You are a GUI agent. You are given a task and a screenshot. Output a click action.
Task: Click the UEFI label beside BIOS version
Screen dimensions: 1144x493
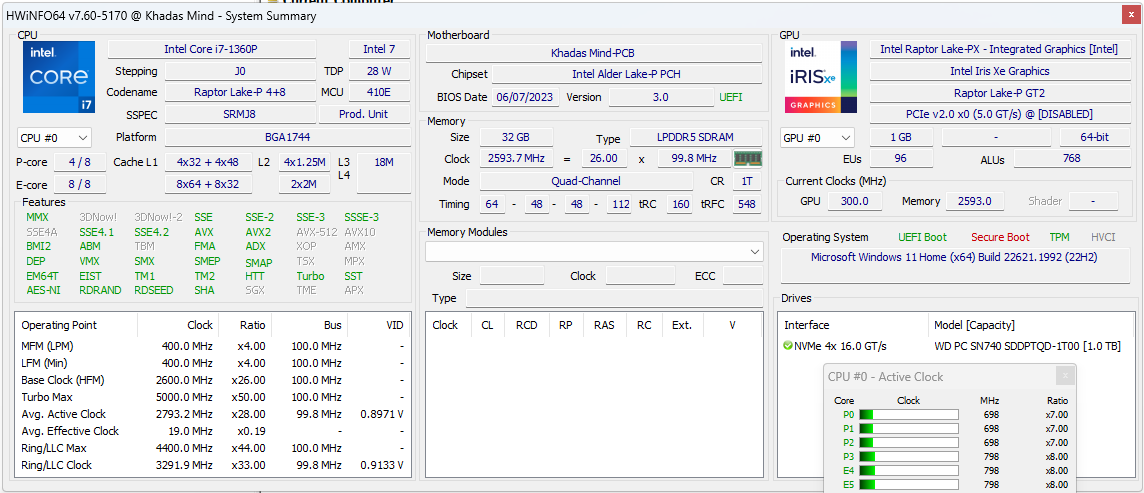pyautogui.click(x=731, y=97)
